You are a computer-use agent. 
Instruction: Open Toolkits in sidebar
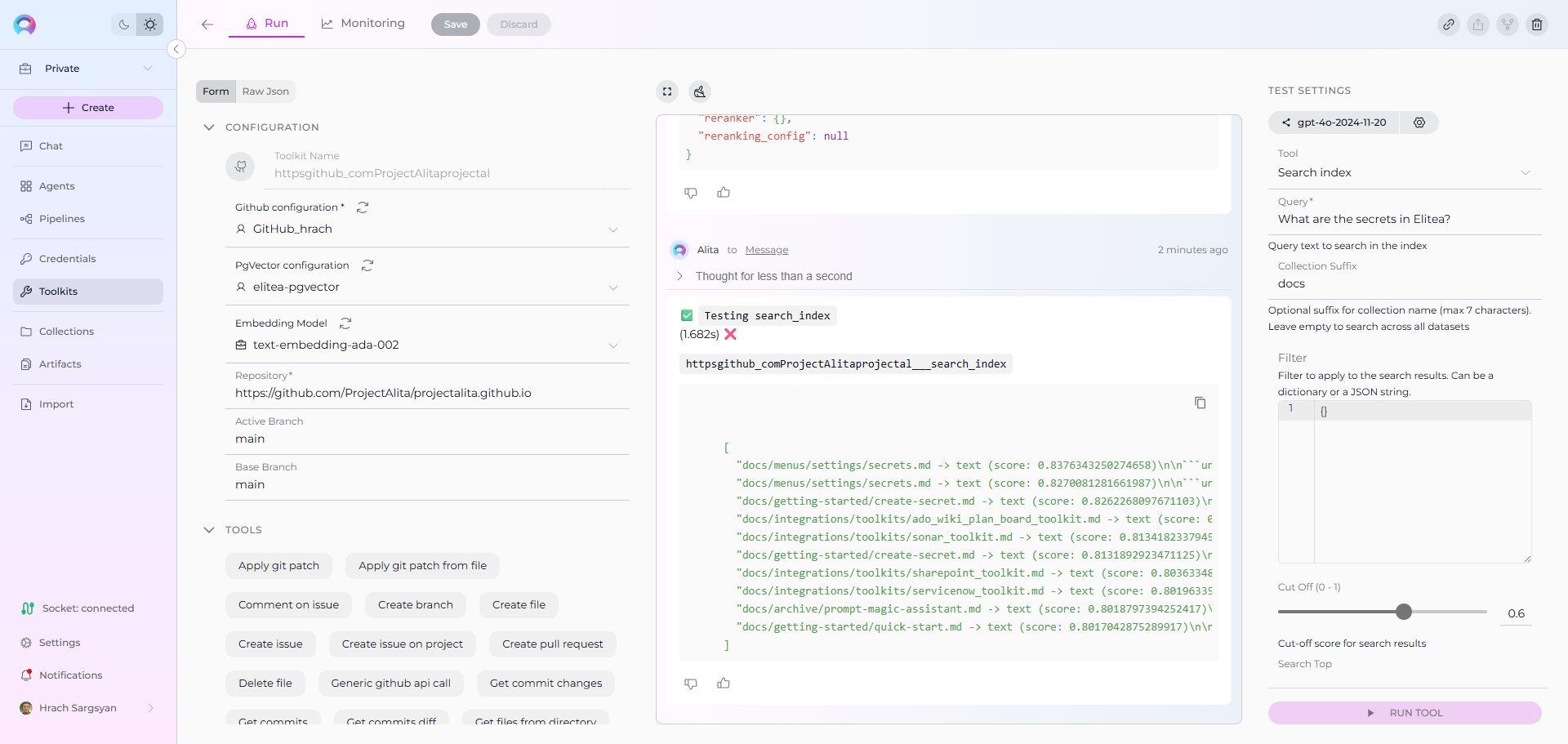(88, 292)
